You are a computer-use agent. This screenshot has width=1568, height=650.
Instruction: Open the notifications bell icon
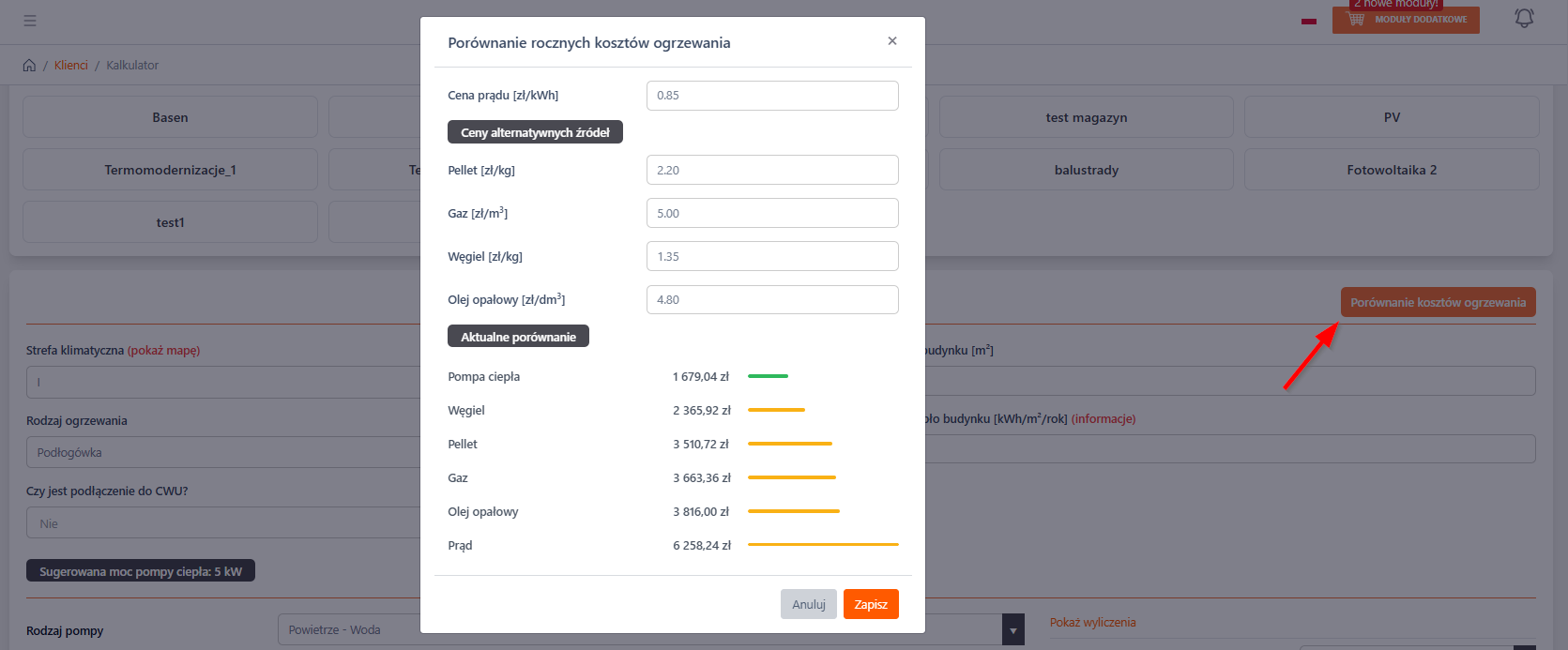pyautogui.click(x=1524, y=19)
